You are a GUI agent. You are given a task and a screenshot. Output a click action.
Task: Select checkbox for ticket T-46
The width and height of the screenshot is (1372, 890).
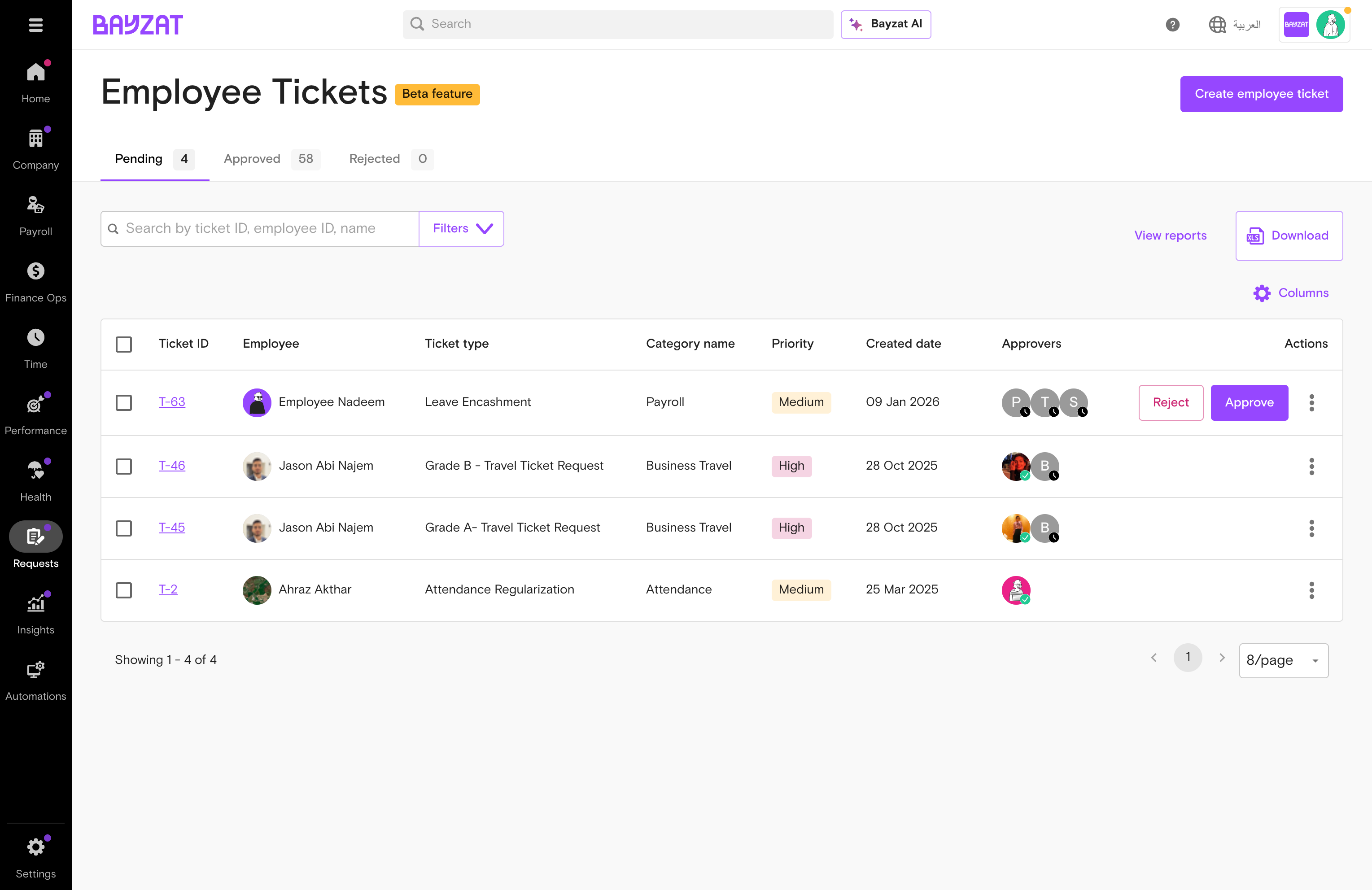click(123, 467)
